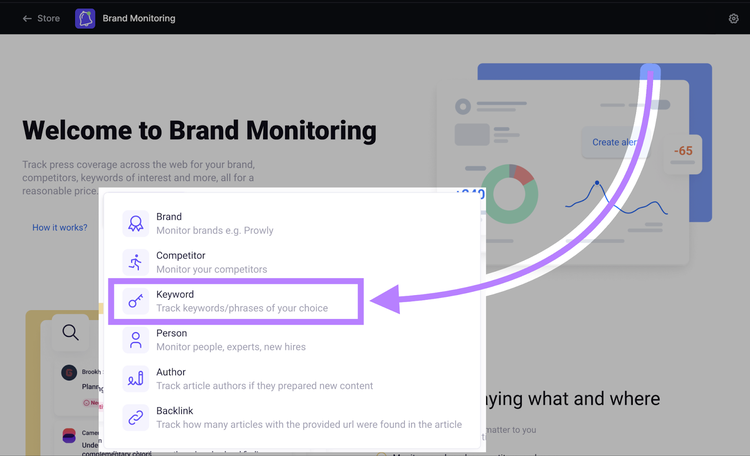Open the How it works? link
This screenshot has height=456, width=750.
pyautogui.click(x=60, y=227)
